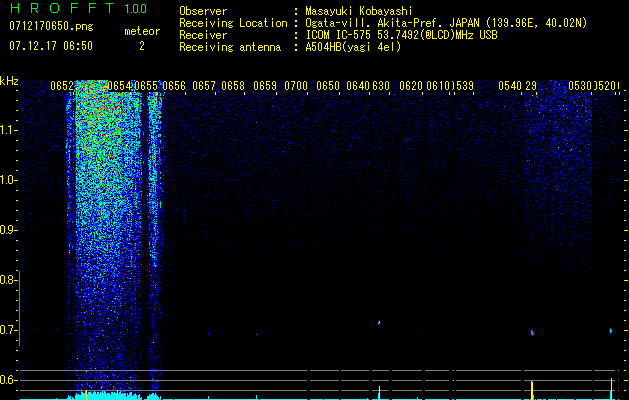Click the 539 time marker
The image size is (629, 400).
tap(463, 86)
